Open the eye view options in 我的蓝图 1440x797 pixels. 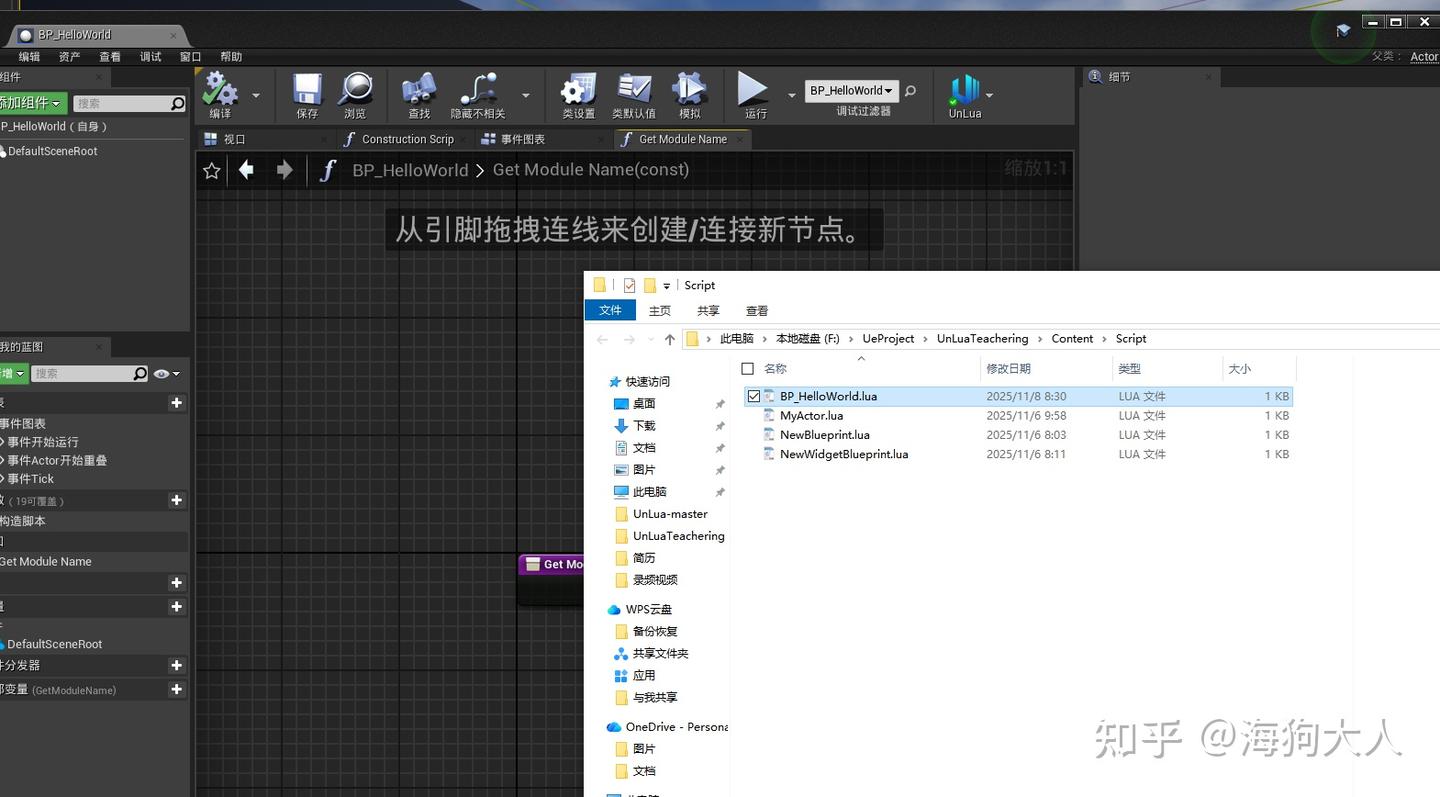click(166, 374)
